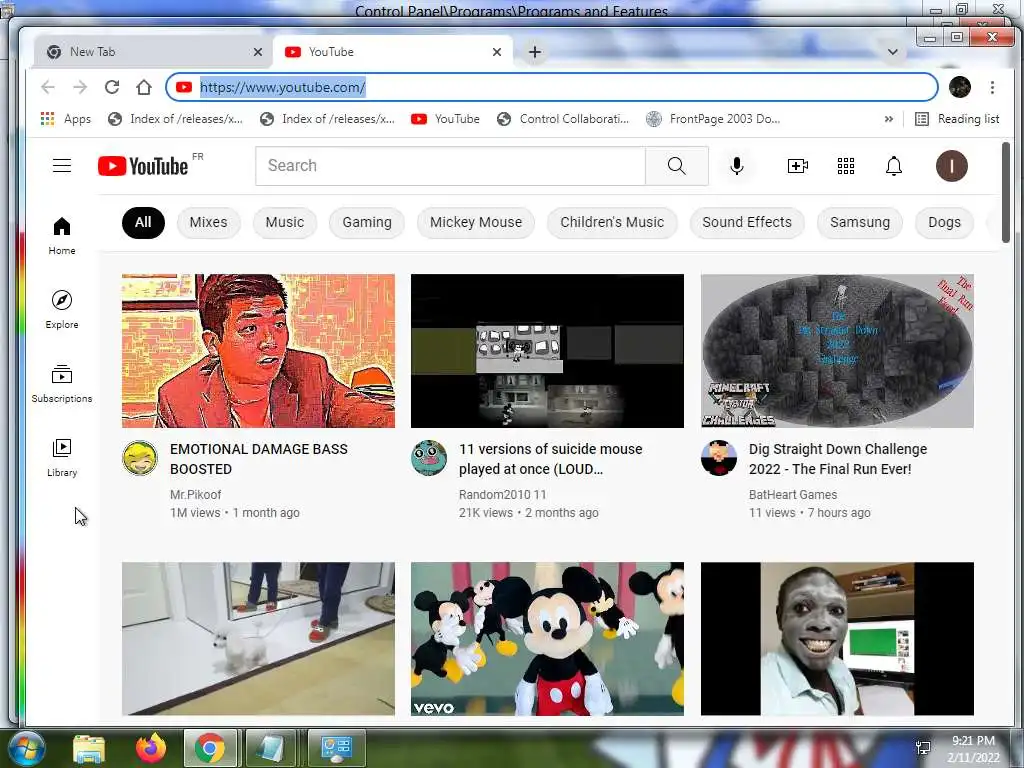Open Random2010 11 channel avatar
1024x768 pixels.
coord(429,458)
